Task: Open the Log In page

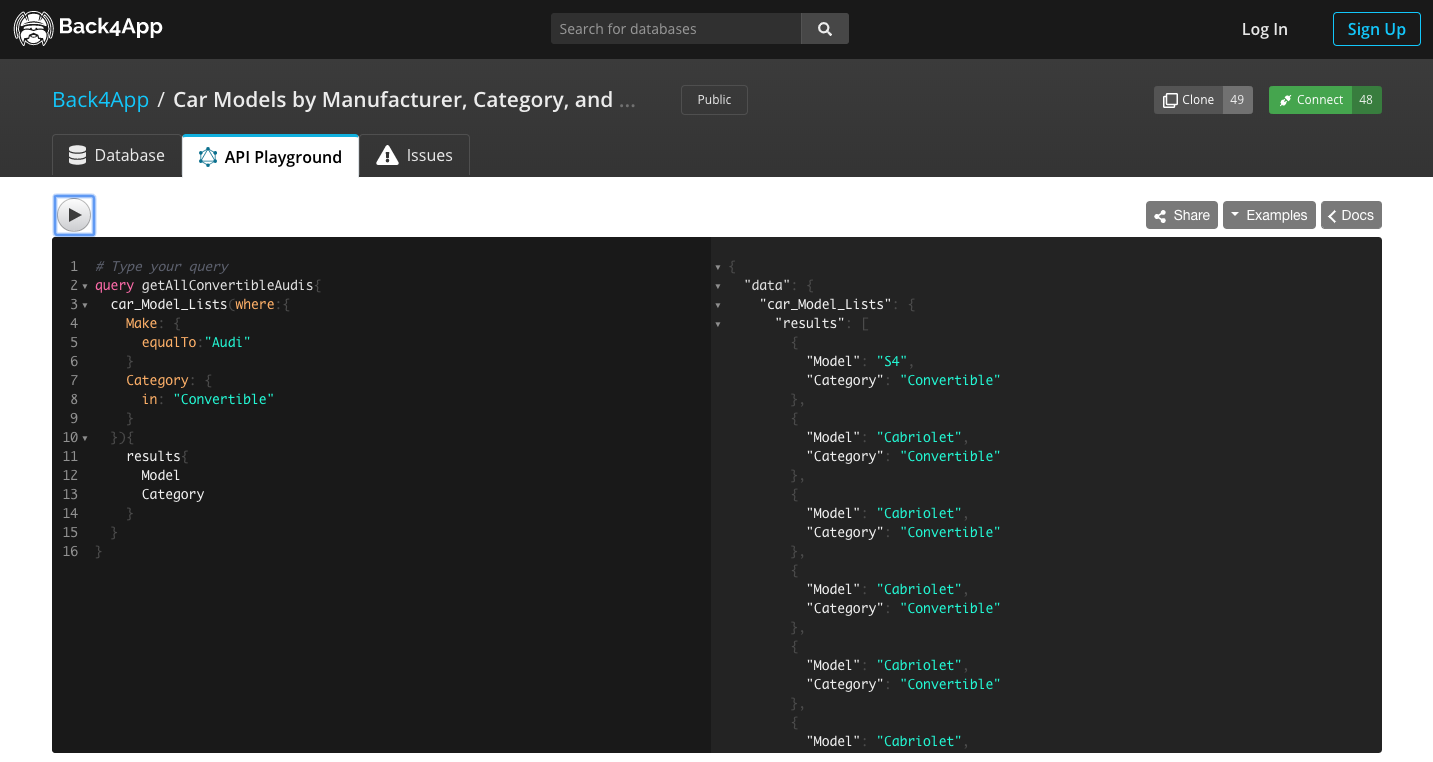Action: [1264, 29]
